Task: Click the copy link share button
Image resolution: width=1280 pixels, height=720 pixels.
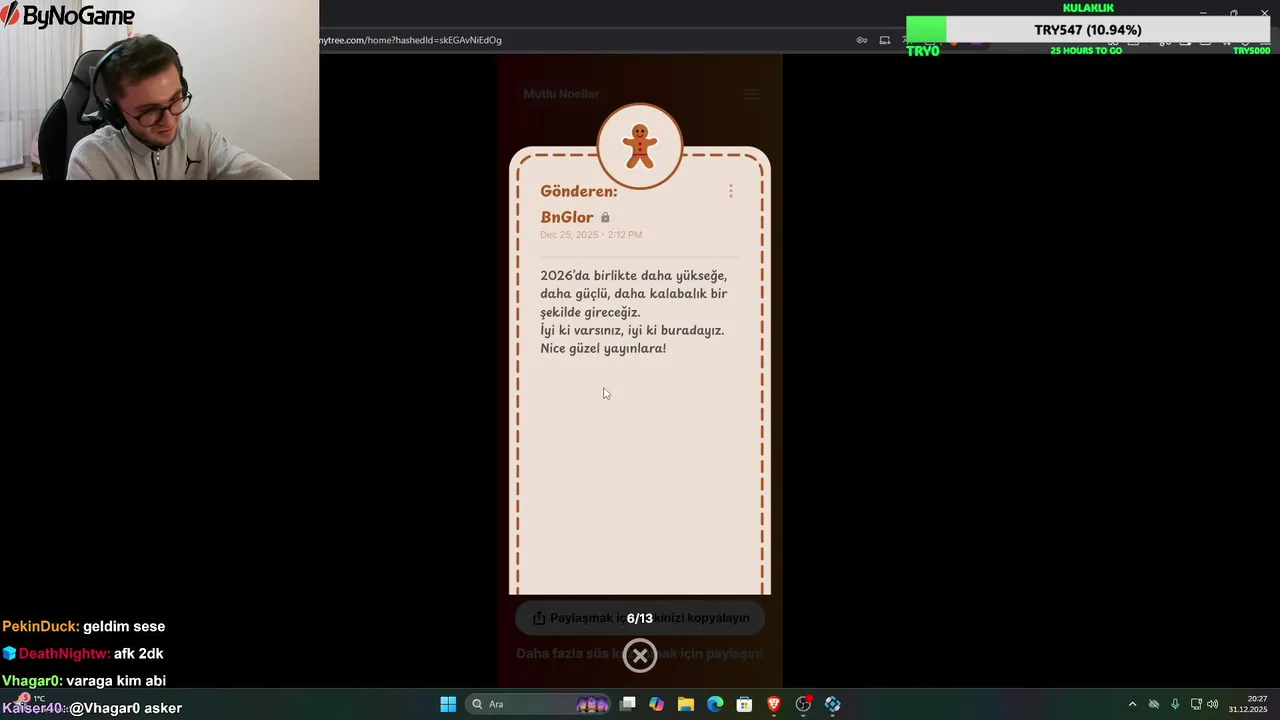Action: coord(640,618)
